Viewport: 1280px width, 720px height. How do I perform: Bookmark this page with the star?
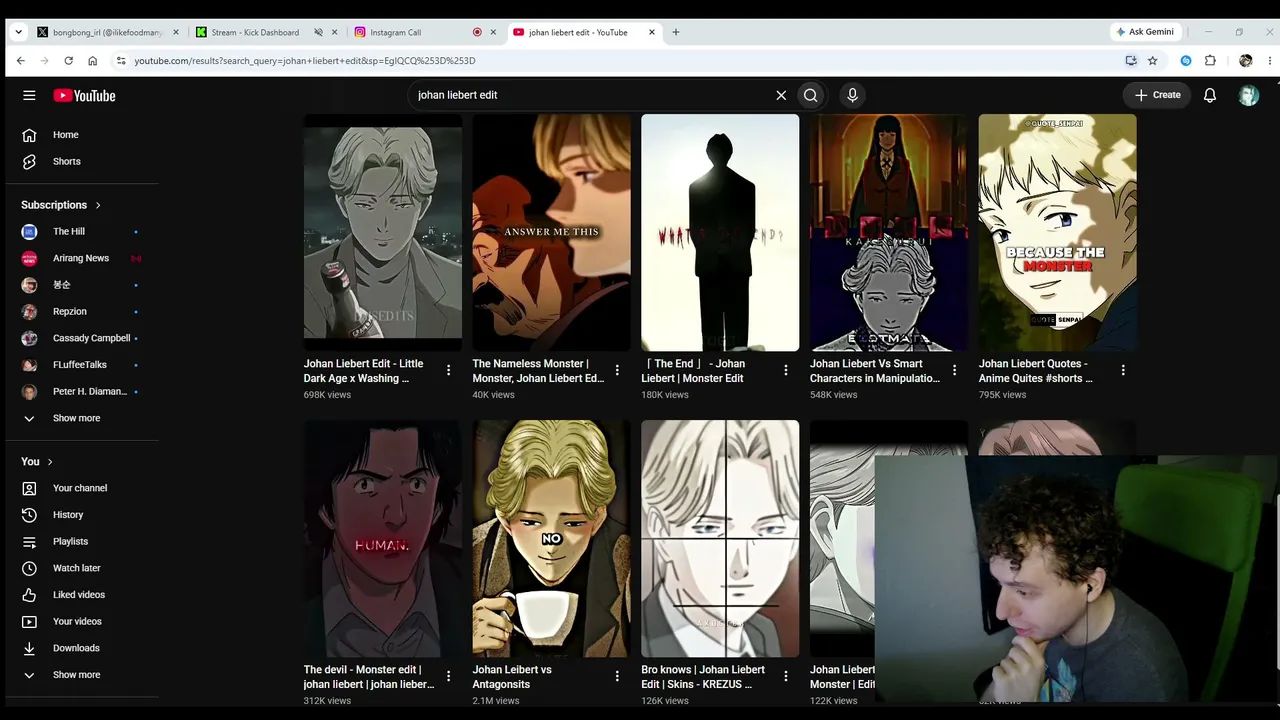(x=1153, y=61)
